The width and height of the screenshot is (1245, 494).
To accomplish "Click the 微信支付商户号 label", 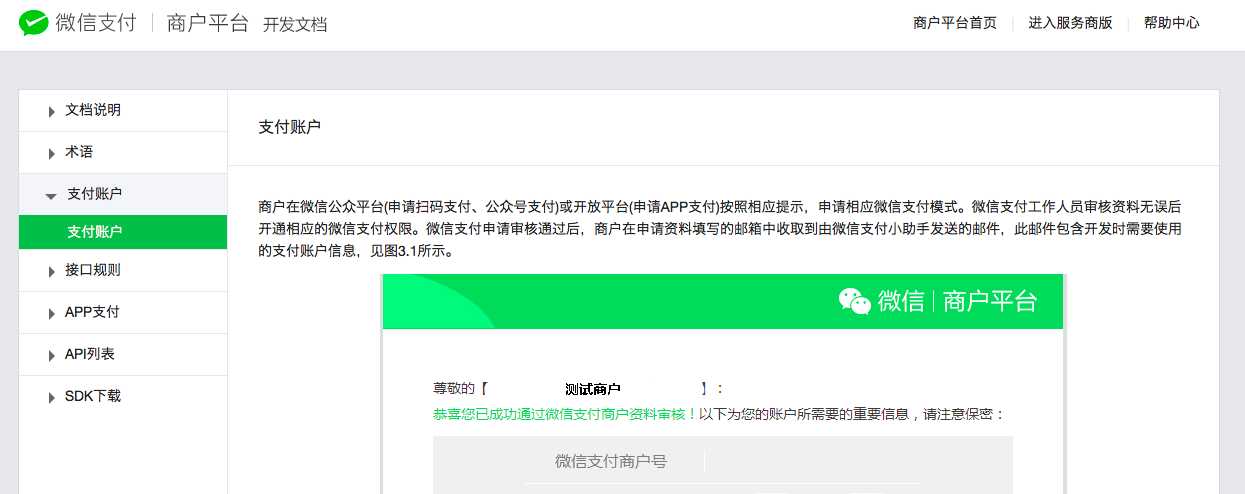I will pos(611,461).
